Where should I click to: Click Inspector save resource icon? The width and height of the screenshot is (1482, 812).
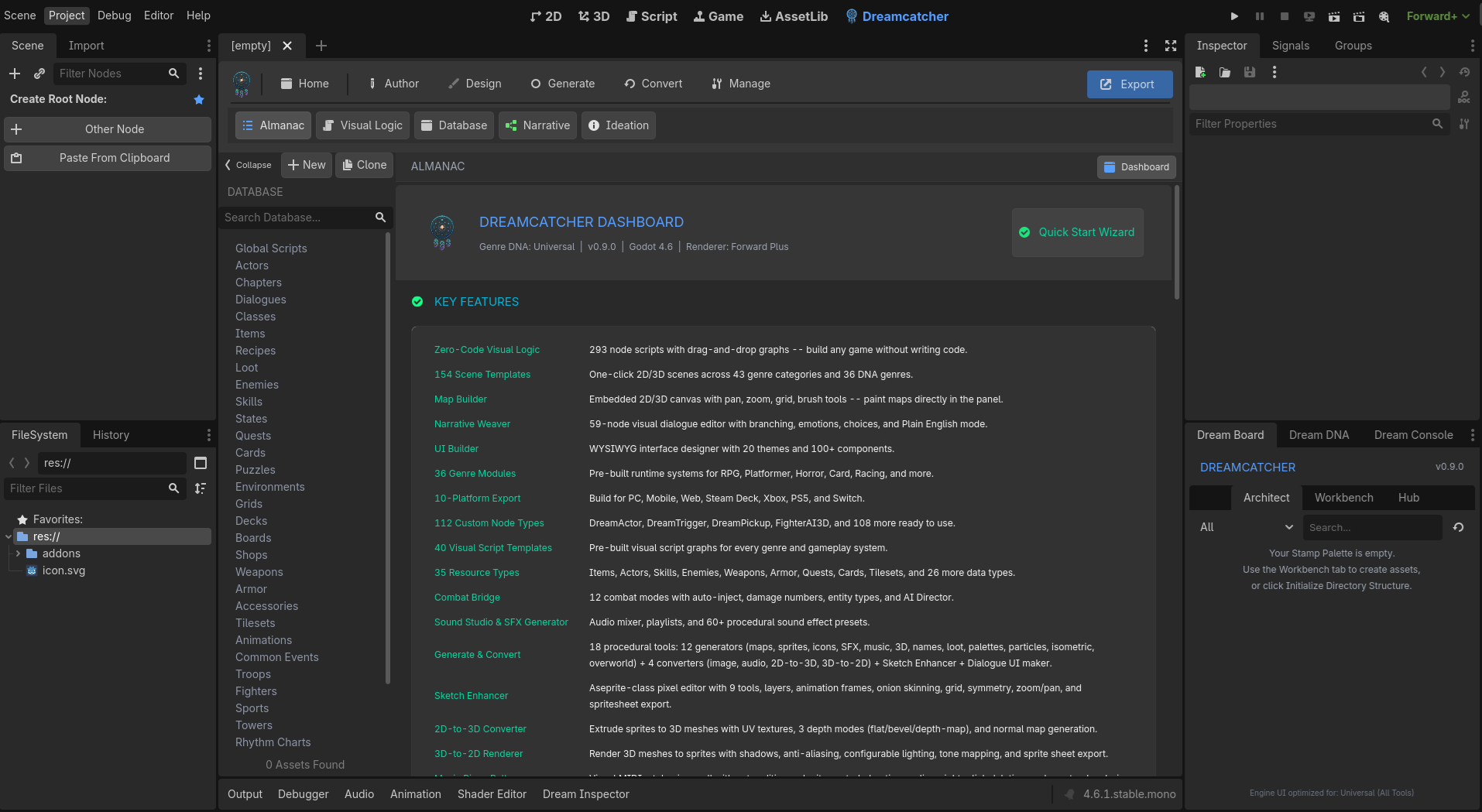(1250, 72)
